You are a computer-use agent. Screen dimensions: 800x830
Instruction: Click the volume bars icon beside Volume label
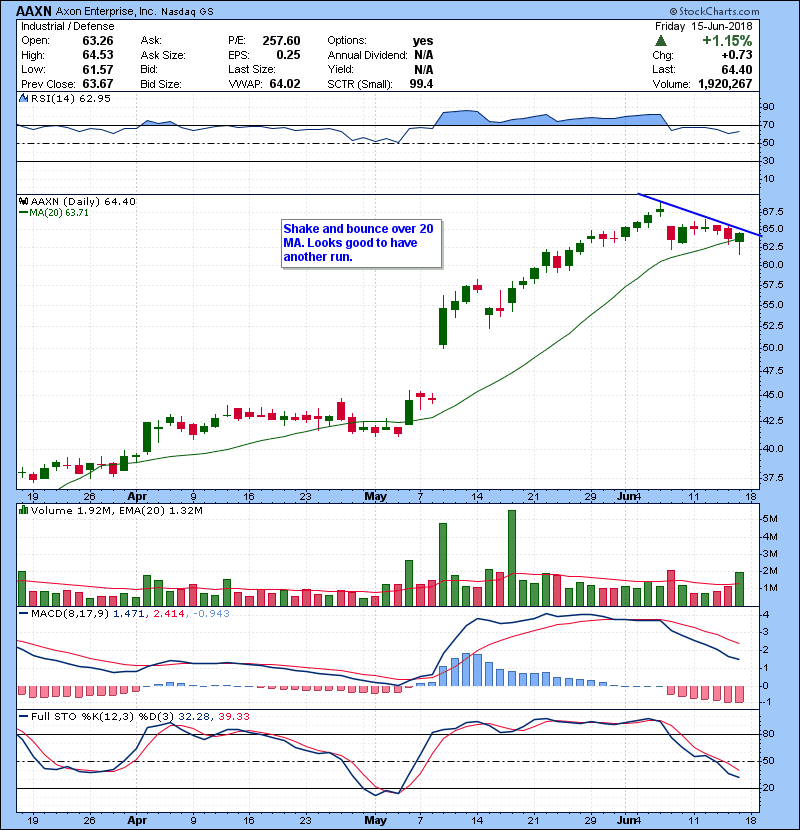click(x=23, y=510)
